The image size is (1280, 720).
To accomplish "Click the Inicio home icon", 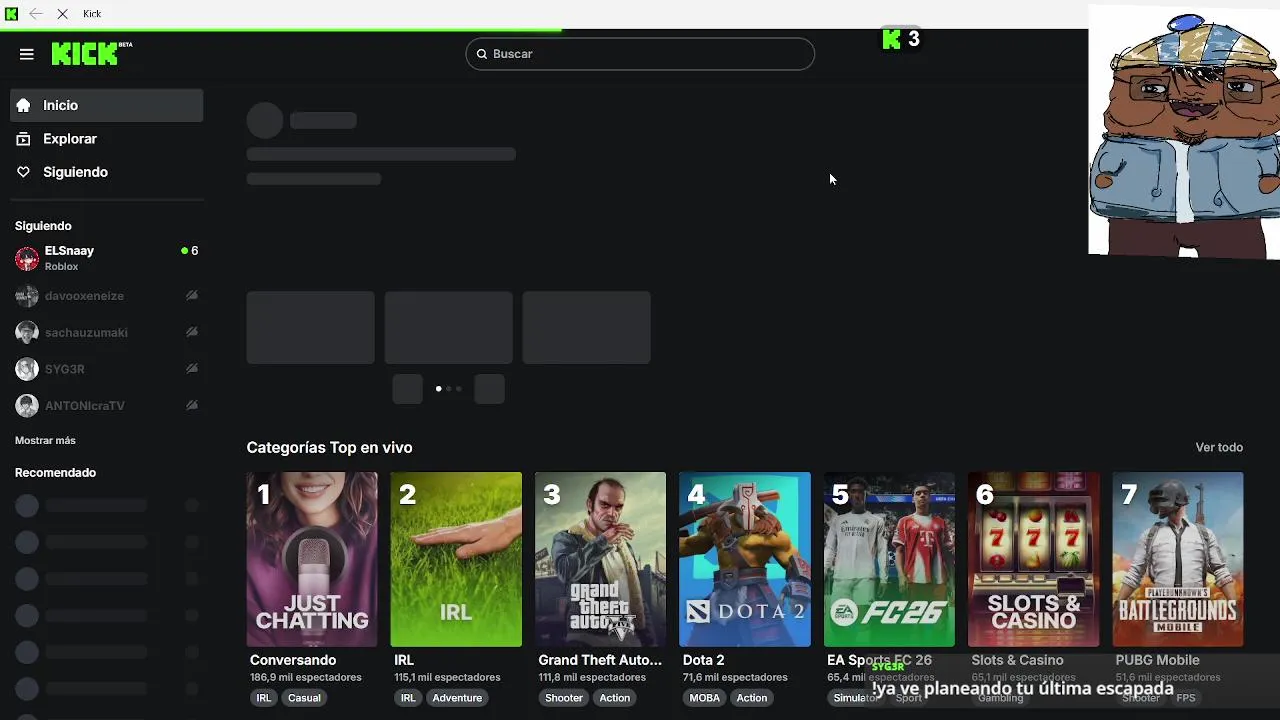I will (x=23, y=105).
